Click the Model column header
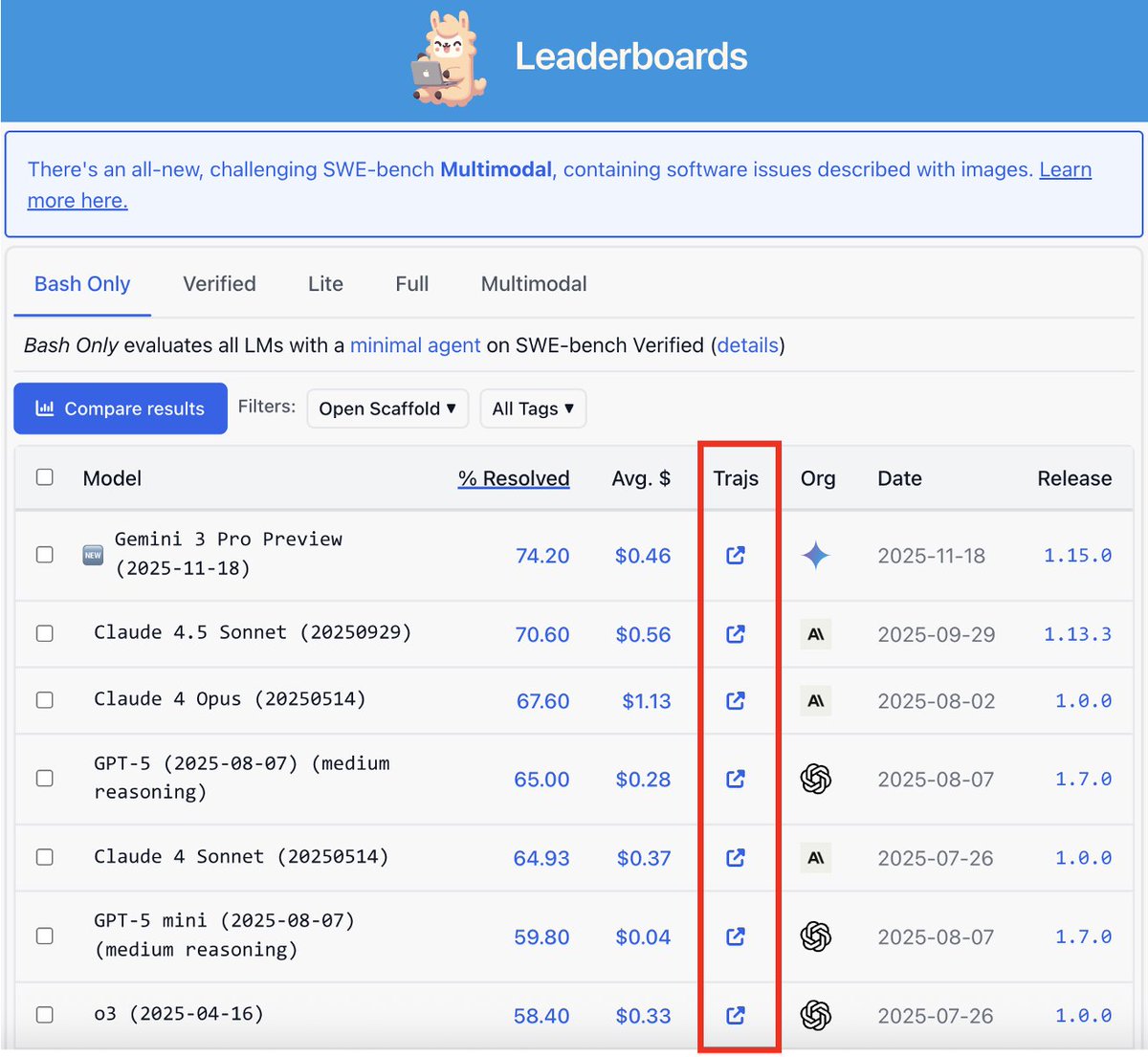This screenshot has height=1057, width=1148. click(112, 478)
